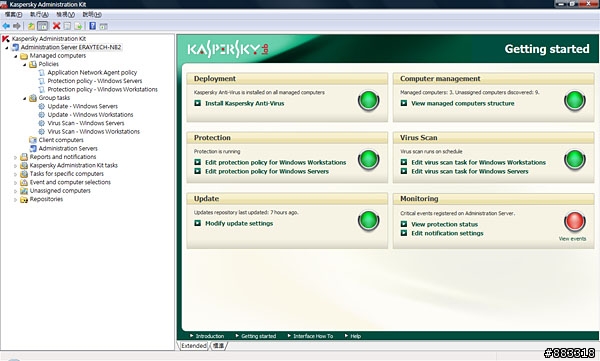This screenshot has height=361, width=600.
Task: Click the blue Back arrow in toolbar
Action: [6, 26]
